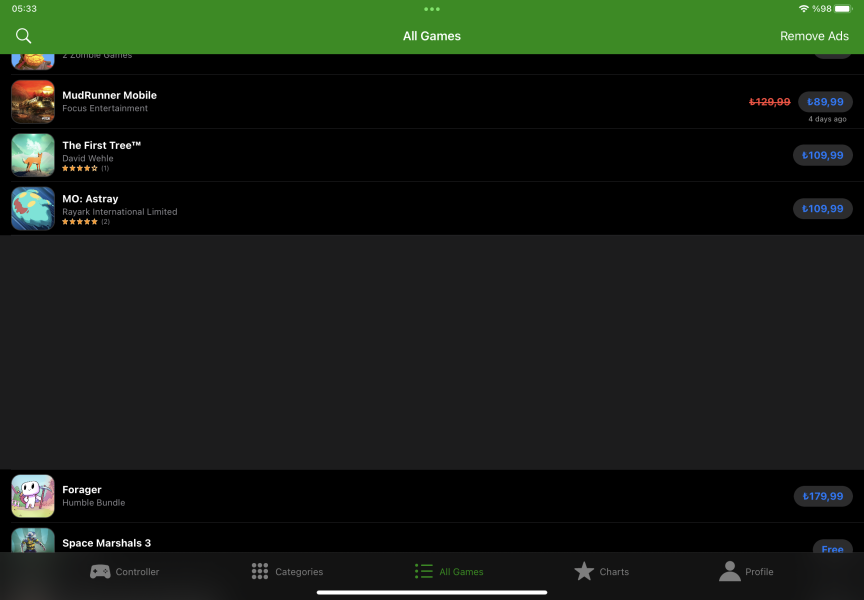Select the All Games tab

pos(449,571)
